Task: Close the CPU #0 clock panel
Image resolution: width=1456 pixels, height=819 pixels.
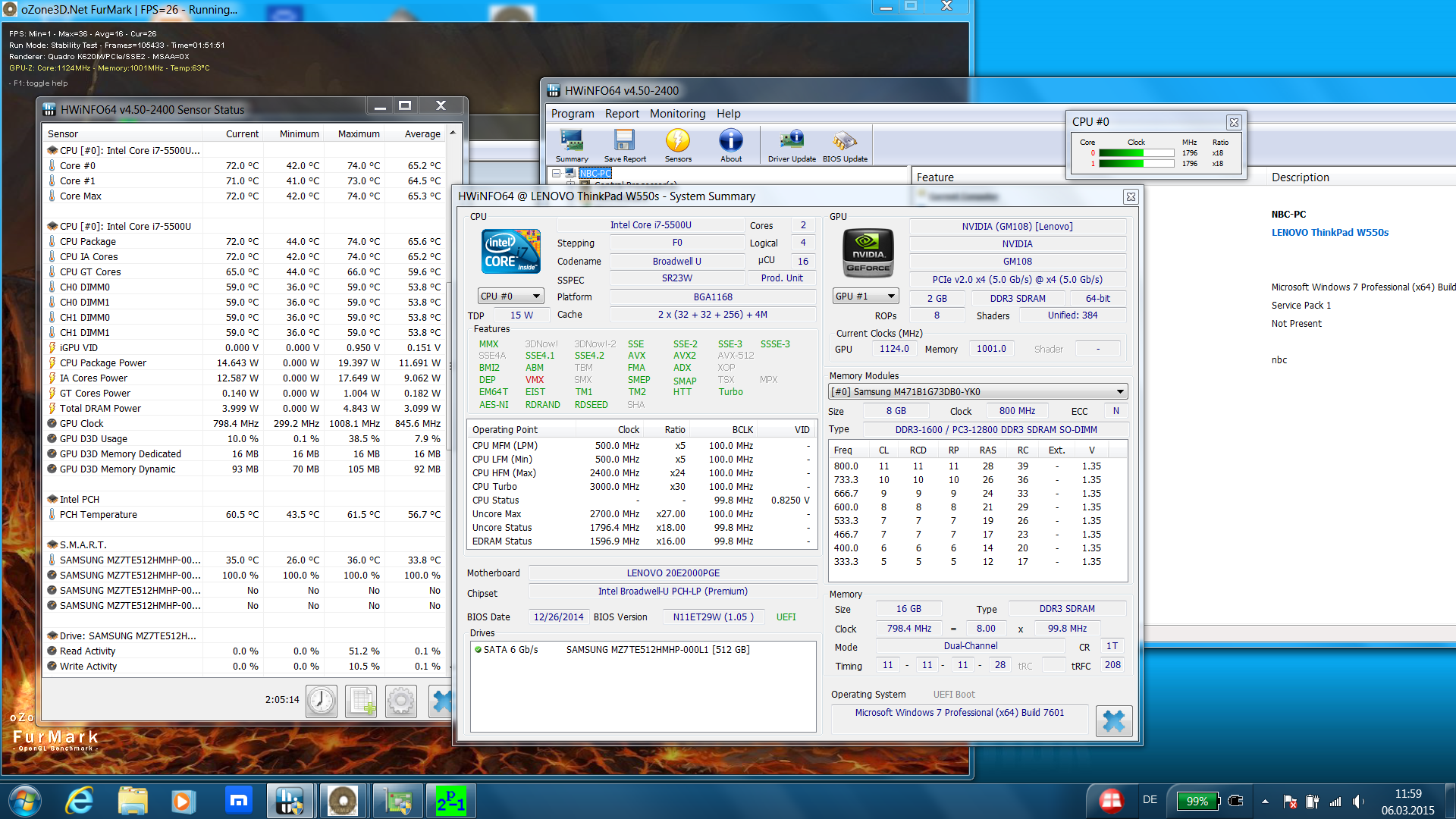Action: point(1234,122)
